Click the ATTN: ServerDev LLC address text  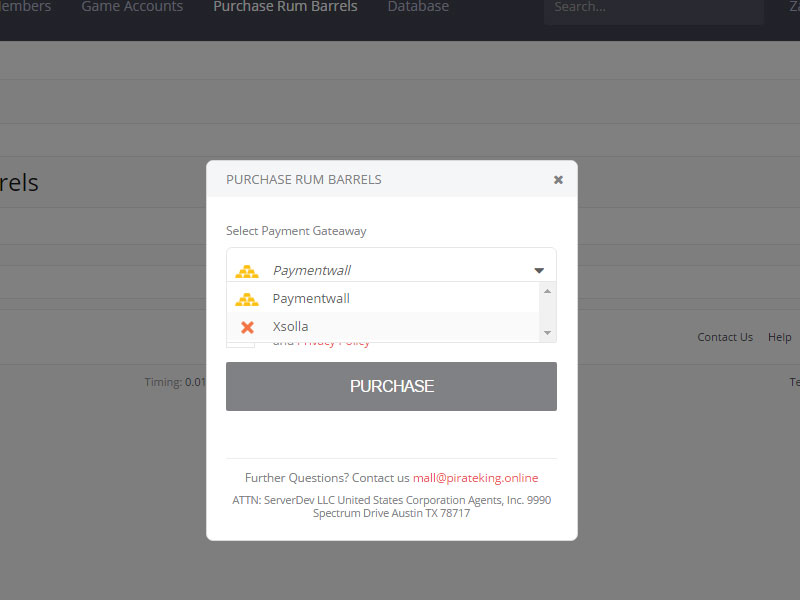click(x=391, y=507)
